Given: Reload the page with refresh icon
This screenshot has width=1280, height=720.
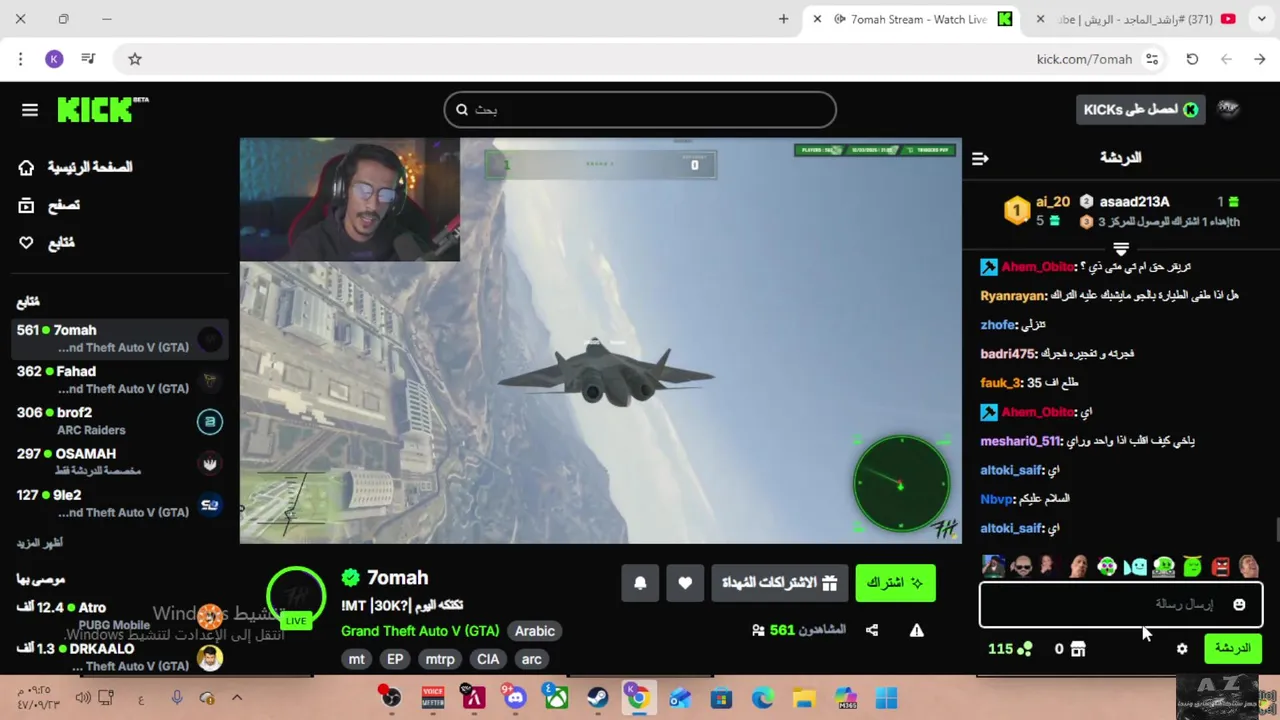Looking at the screenshot, I should click(x=1192, y=59).
